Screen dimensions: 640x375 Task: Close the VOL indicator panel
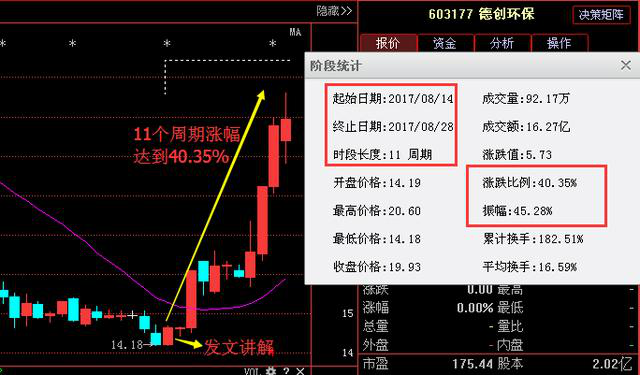click(x=300, y=371)
